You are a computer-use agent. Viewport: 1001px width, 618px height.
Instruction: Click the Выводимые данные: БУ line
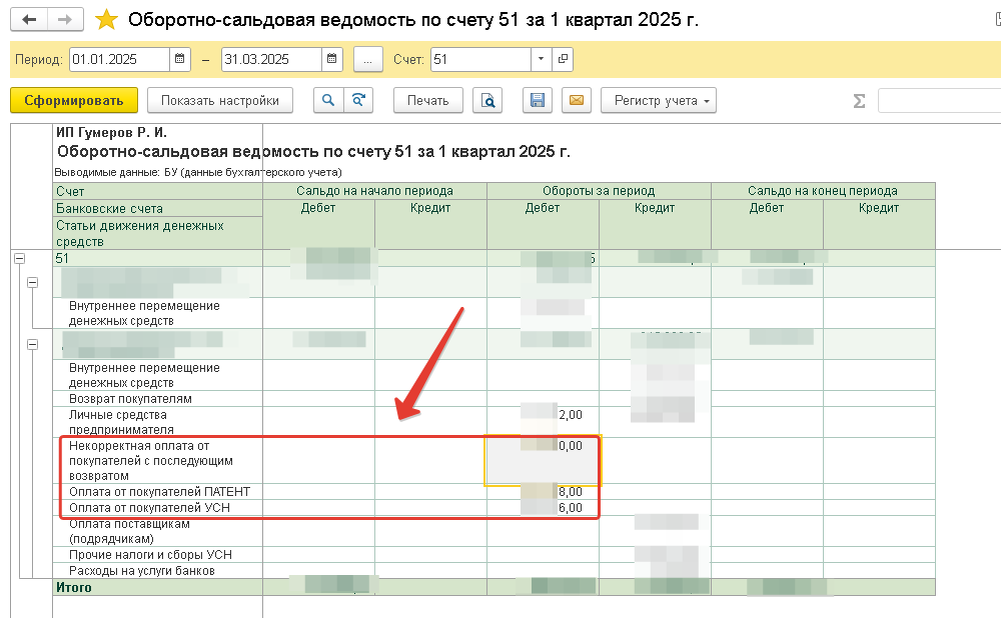198,172
